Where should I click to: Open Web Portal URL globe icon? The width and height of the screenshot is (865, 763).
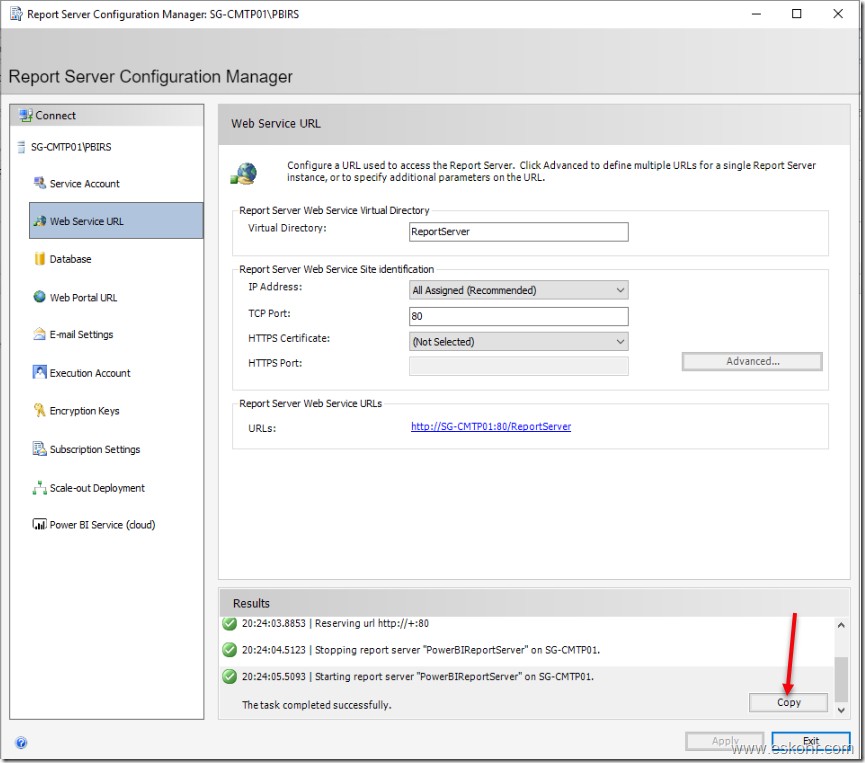tap(40, 297)
